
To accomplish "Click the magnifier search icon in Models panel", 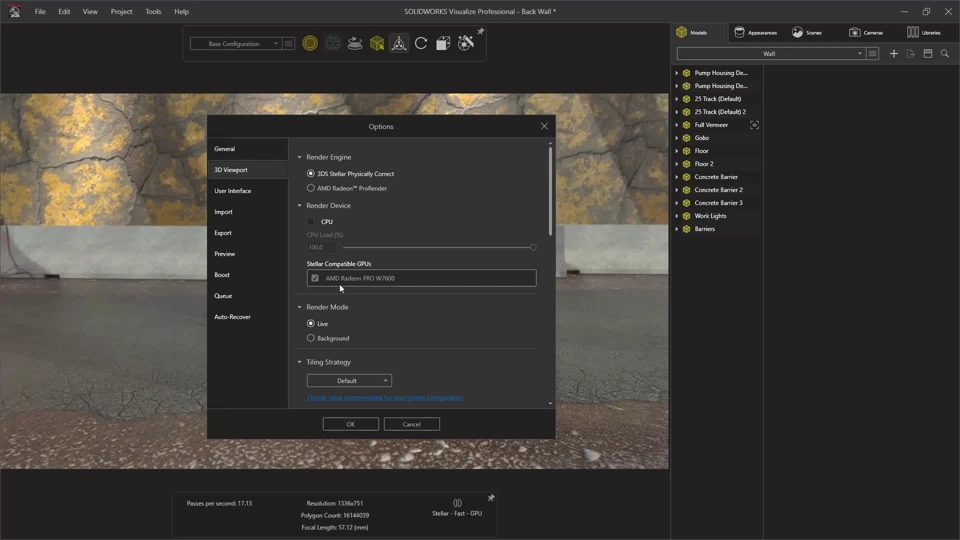I will tap(945, 54).
